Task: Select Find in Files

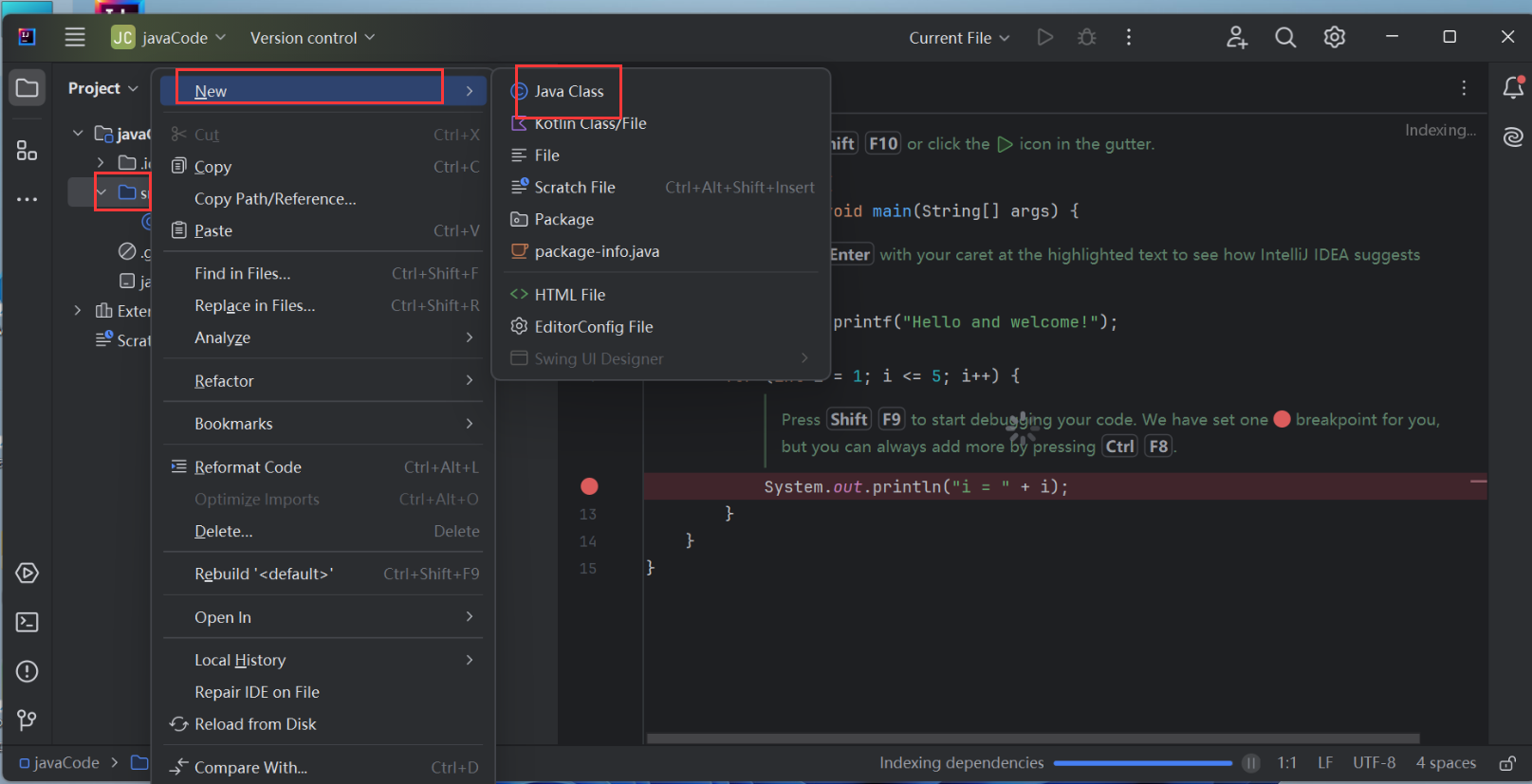Action: point(323,273)
